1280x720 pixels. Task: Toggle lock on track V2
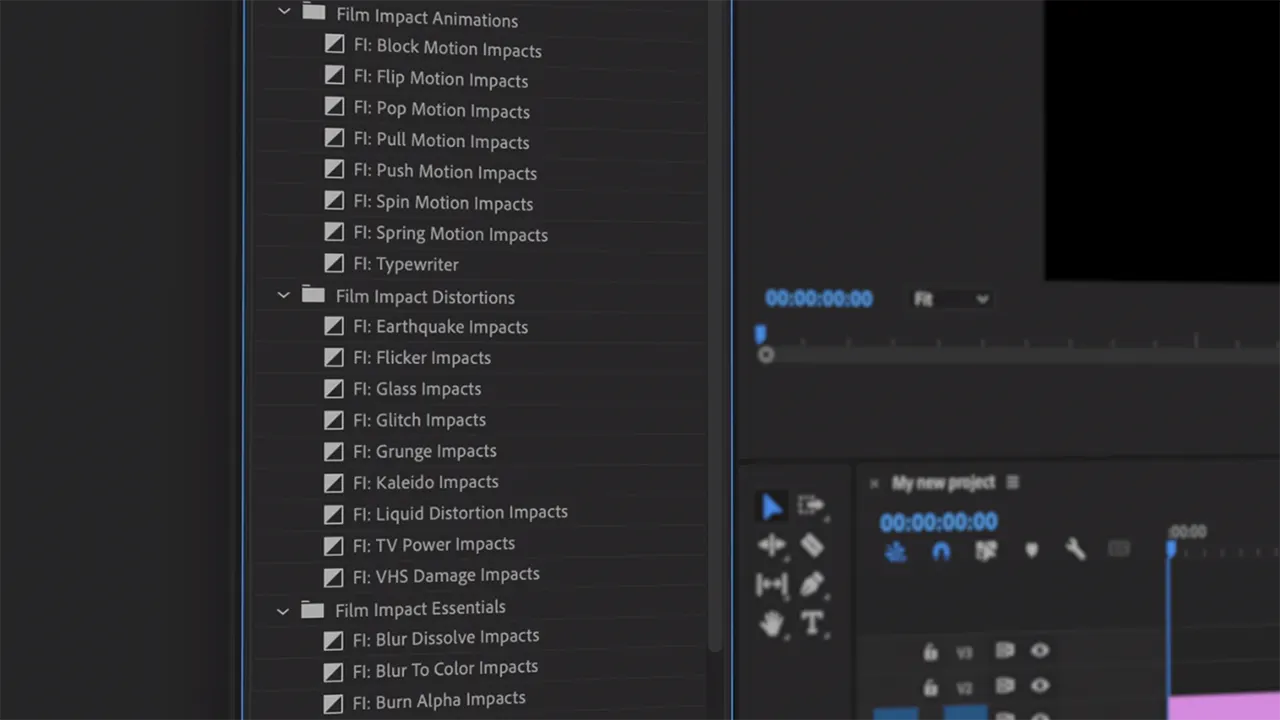click(x=930, y=688)
